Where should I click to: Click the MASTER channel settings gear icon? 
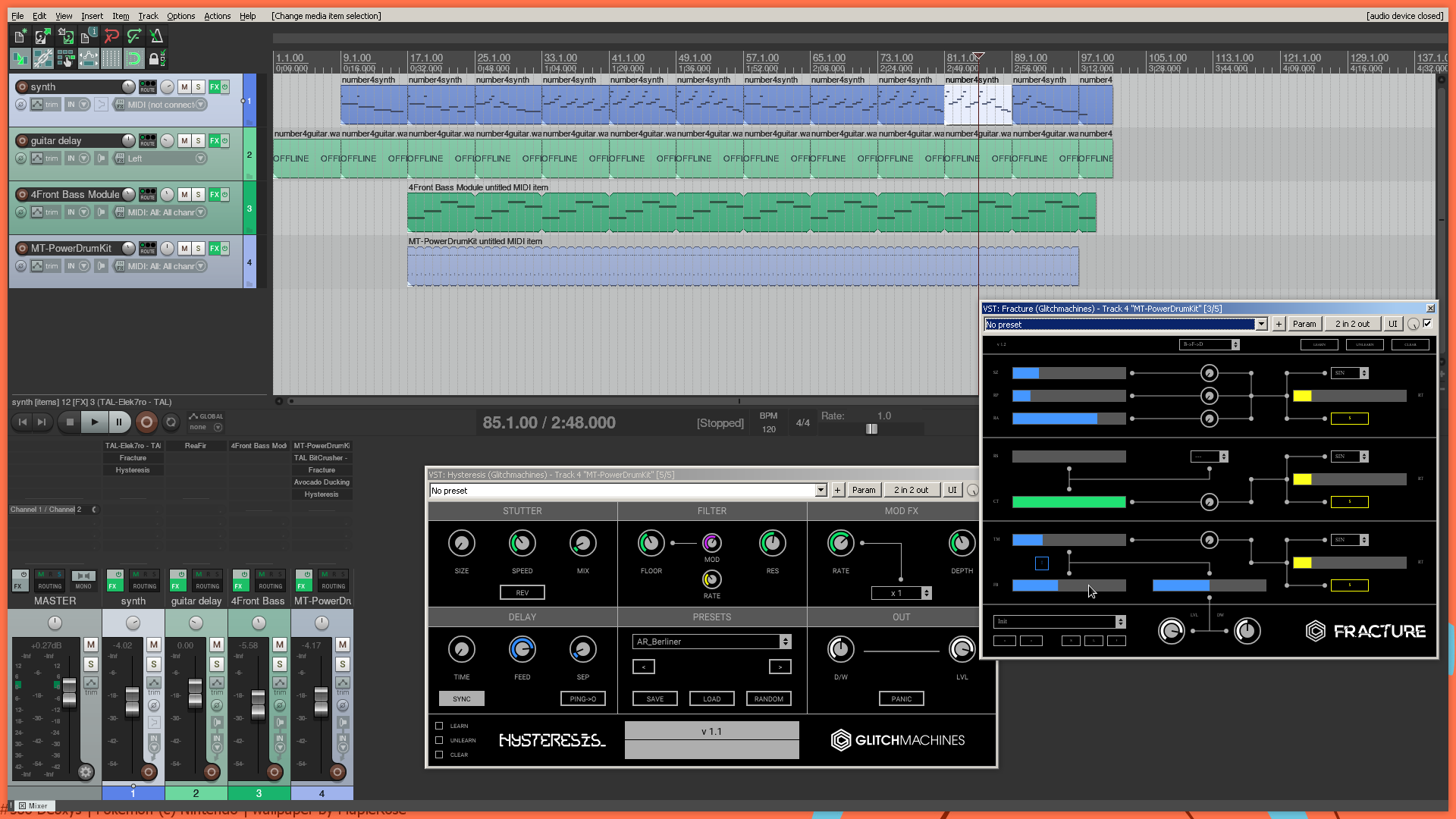coord(86,772)
